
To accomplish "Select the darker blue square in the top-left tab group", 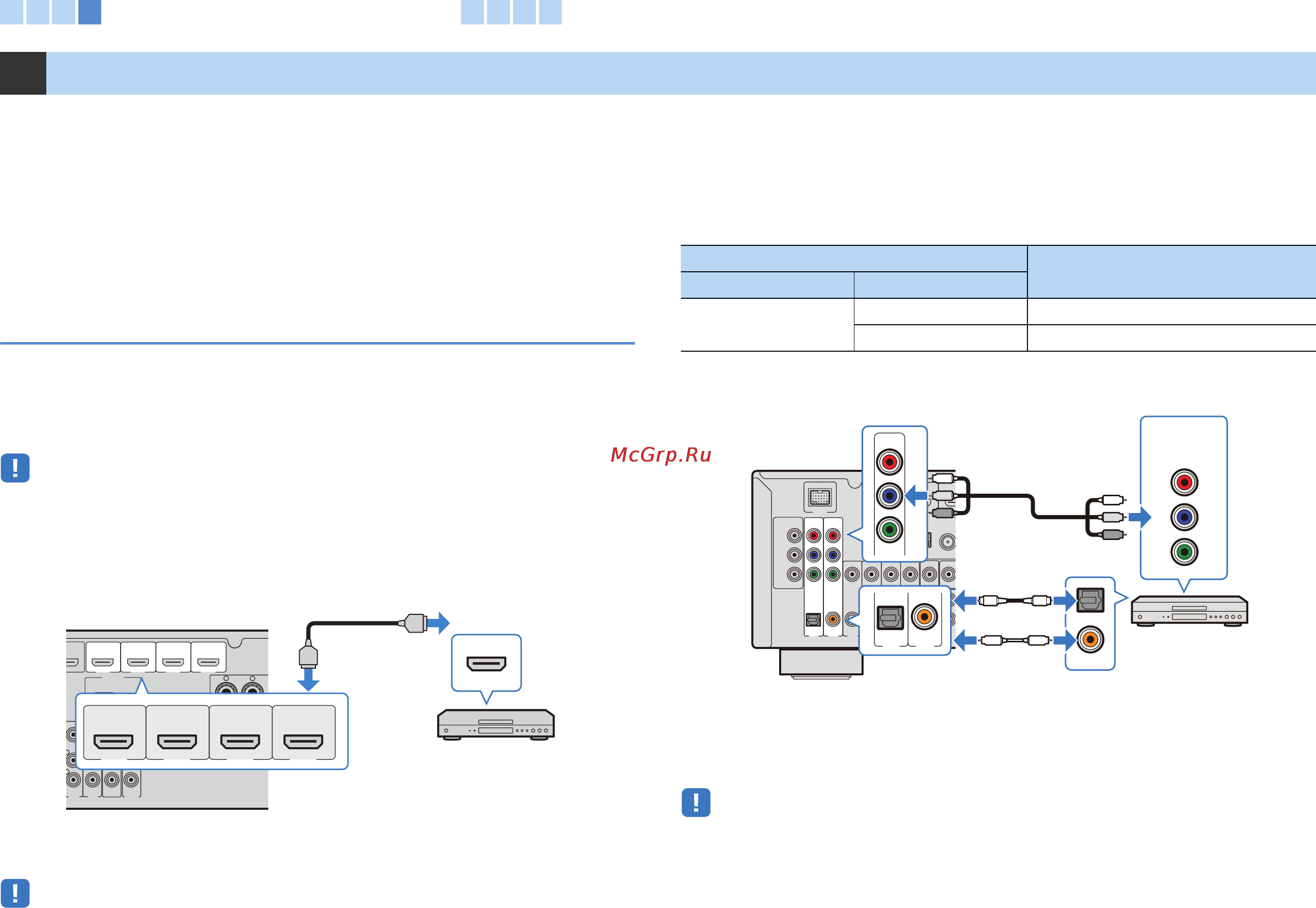I will (90, 12).
